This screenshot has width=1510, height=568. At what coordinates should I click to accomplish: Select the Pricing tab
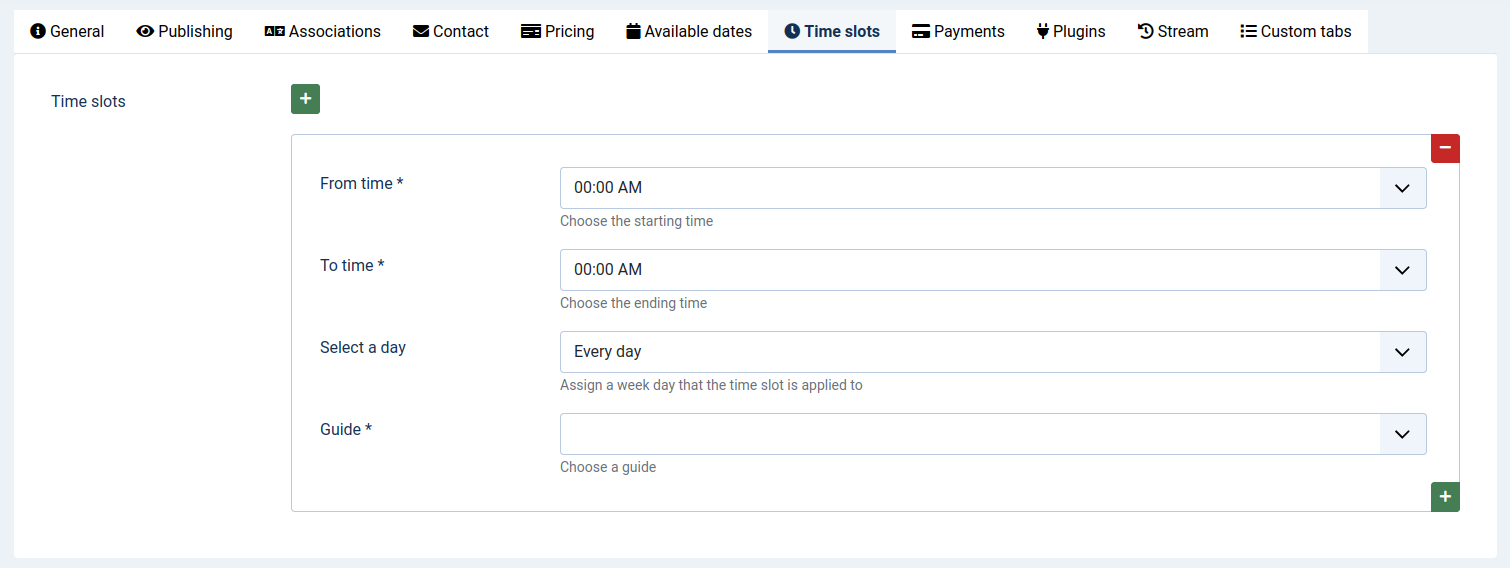(x=557, y=31)
